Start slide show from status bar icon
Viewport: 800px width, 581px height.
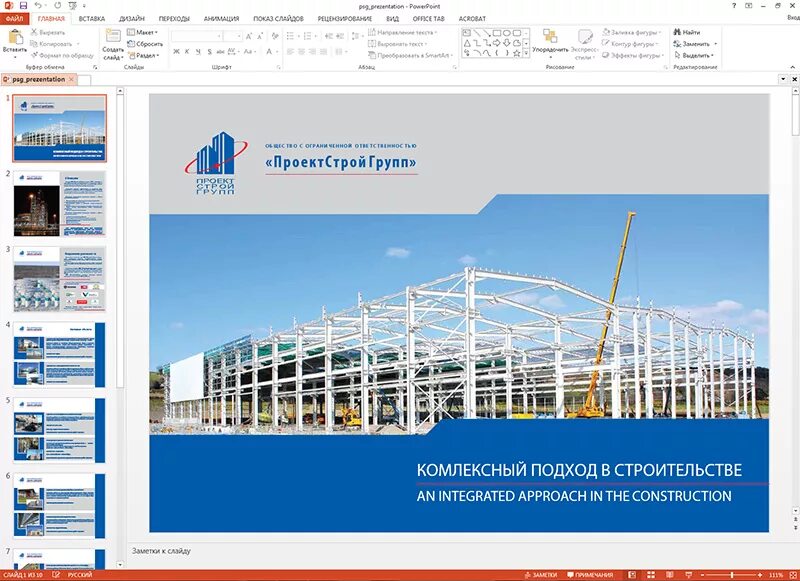[x=688, y=575]
